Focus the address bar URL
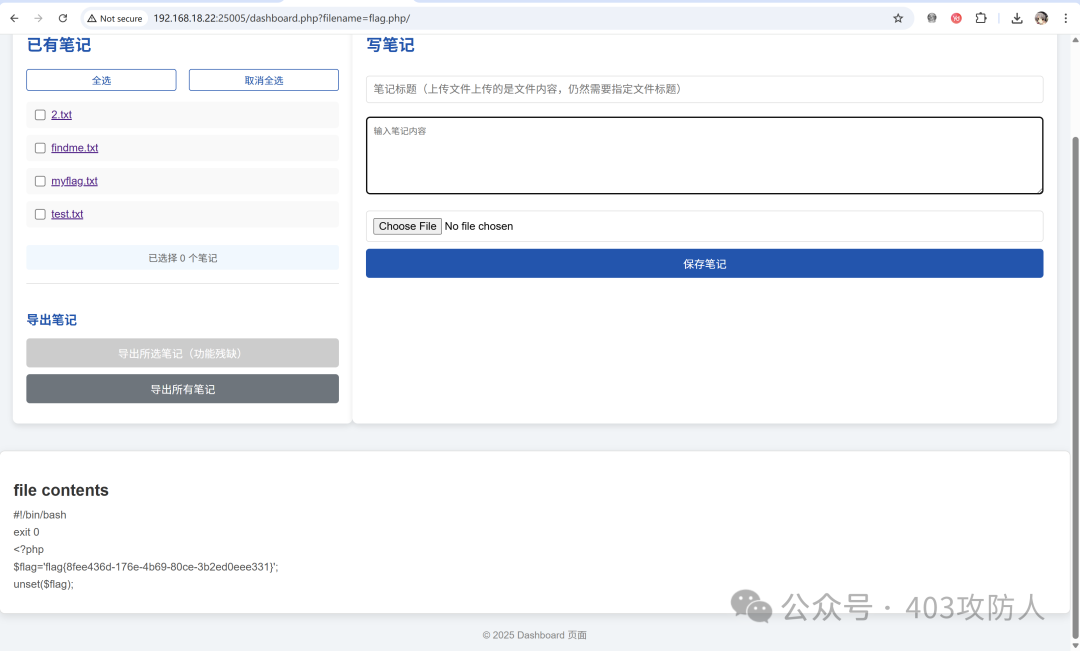Viewport: 1080px width, 651px height. coord(281,19)
